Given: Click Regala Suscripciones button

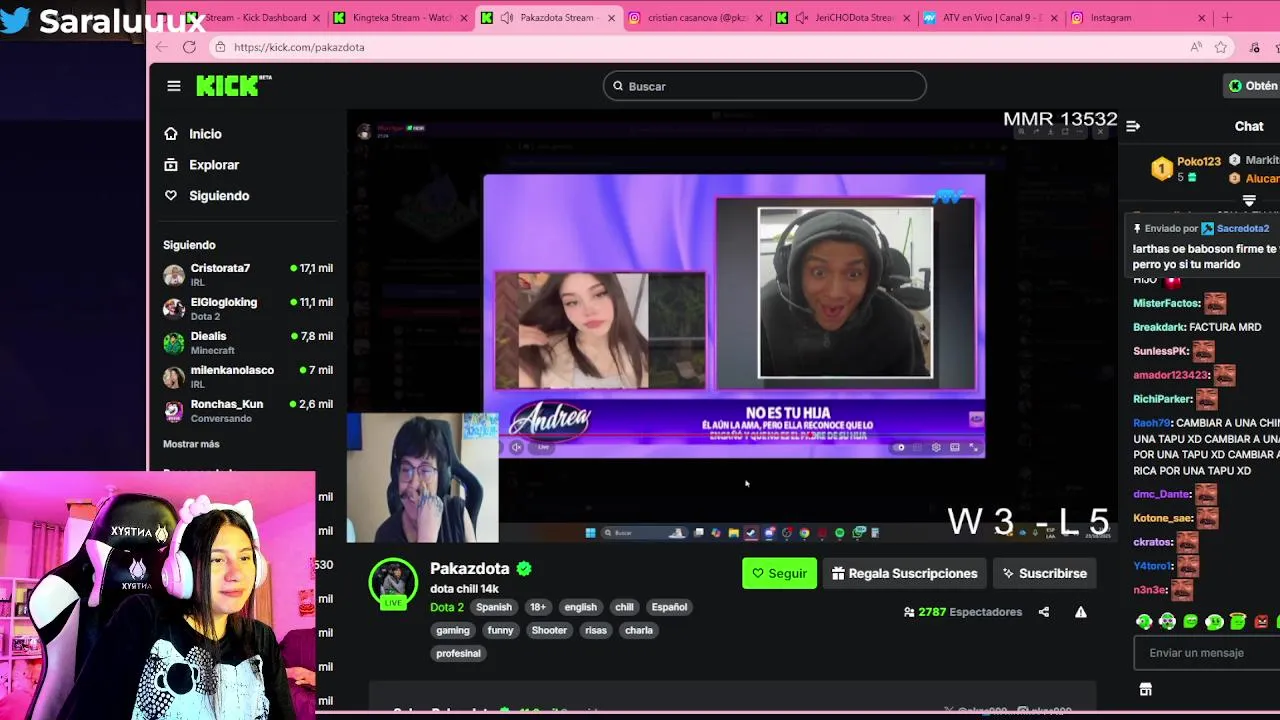Looking at the screenshot, I should (x=904, y=573).
